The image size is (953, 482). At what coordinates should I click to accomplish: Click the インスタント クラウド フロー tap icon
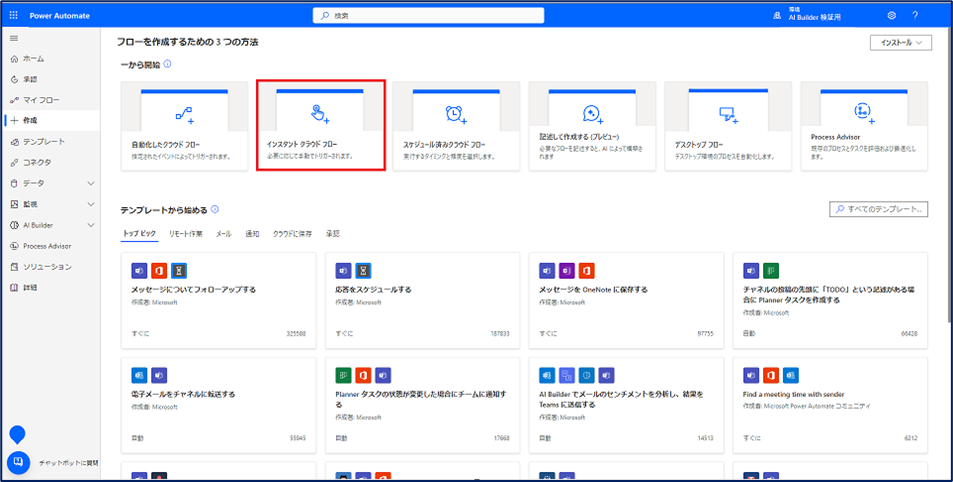coord(320,114)
